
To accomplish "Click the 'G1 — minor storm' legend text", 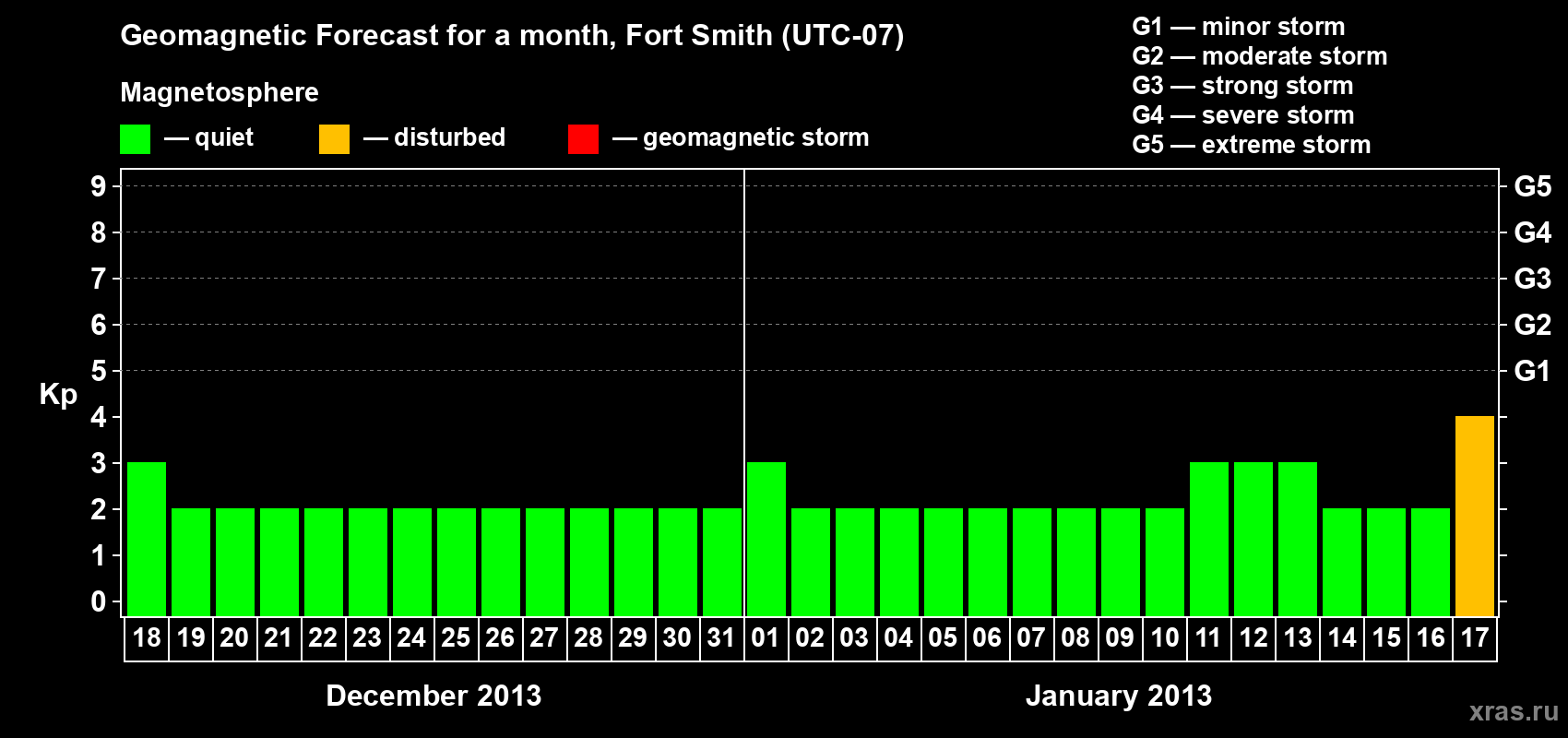I will click(1239, 27).
